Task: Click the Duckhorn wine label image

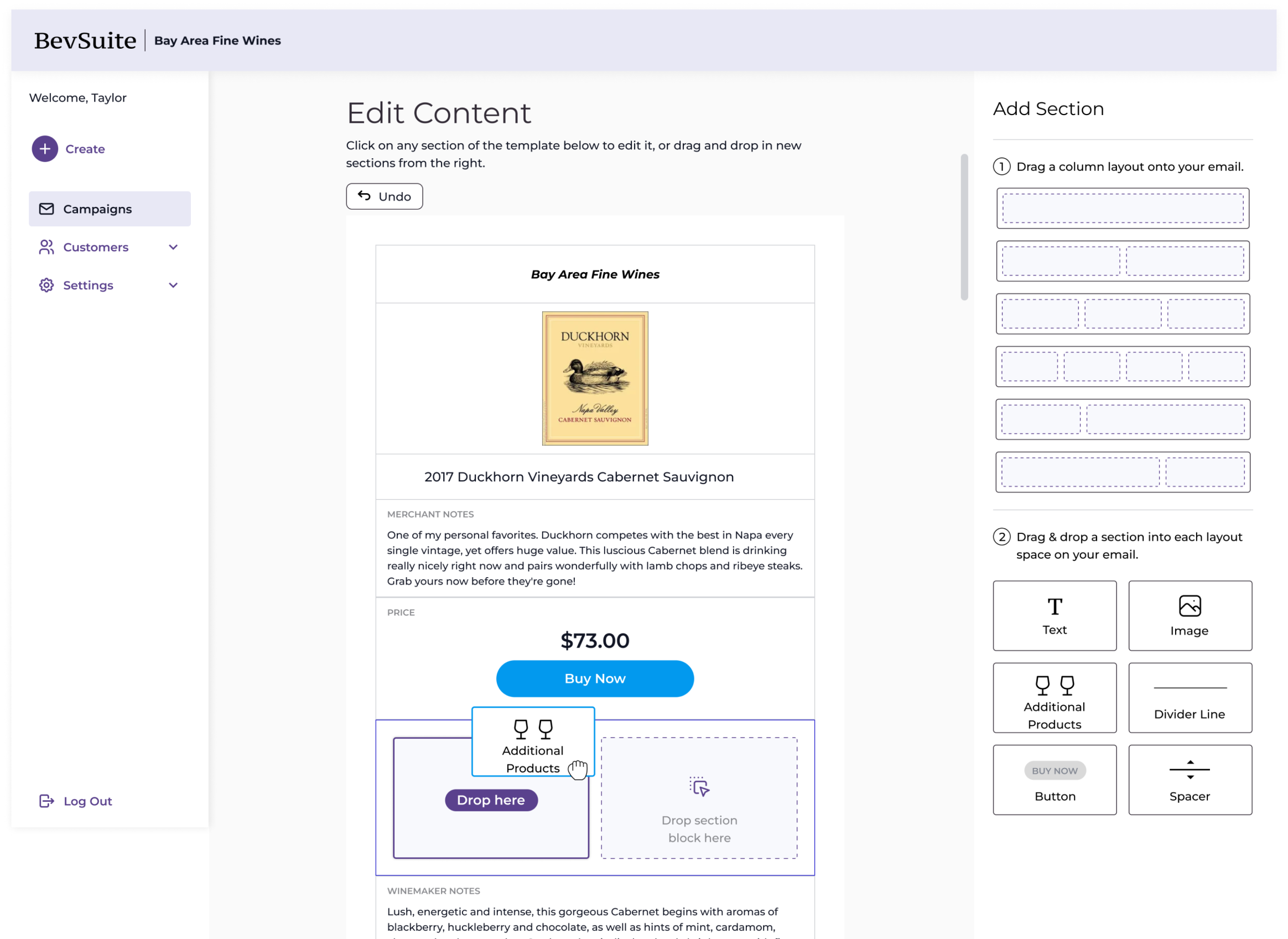Action: click(x=595, y=378)
